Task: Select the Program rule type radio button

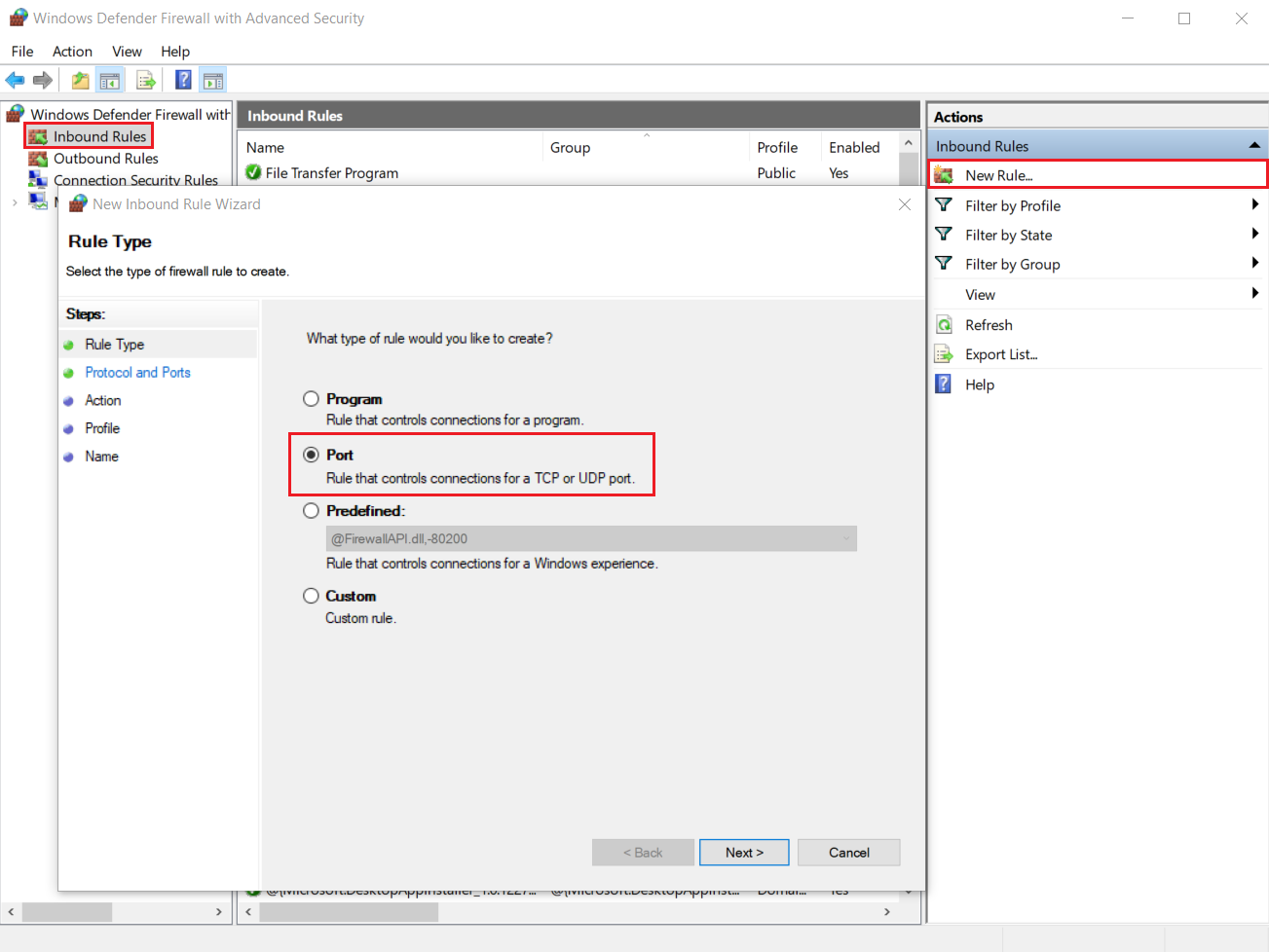Action: click(311, 399)
